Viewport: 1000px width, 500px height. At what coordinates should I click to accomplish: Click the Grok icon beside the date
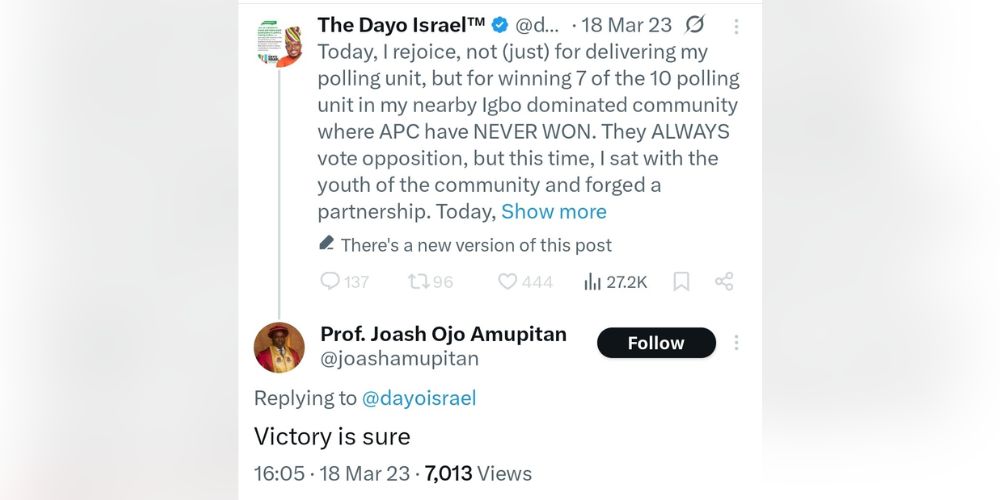tap(694, 25)
